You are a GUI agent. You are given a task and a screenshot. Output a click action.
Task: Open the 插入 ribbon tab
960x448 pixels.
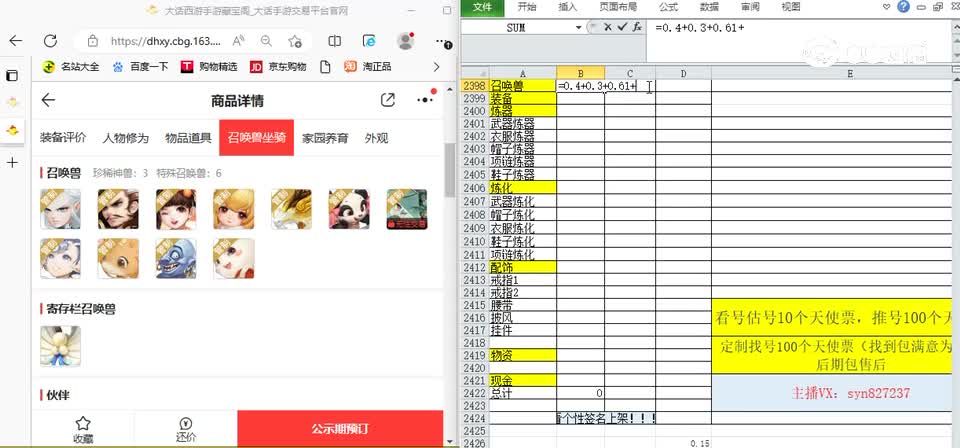tap(568, 7)
